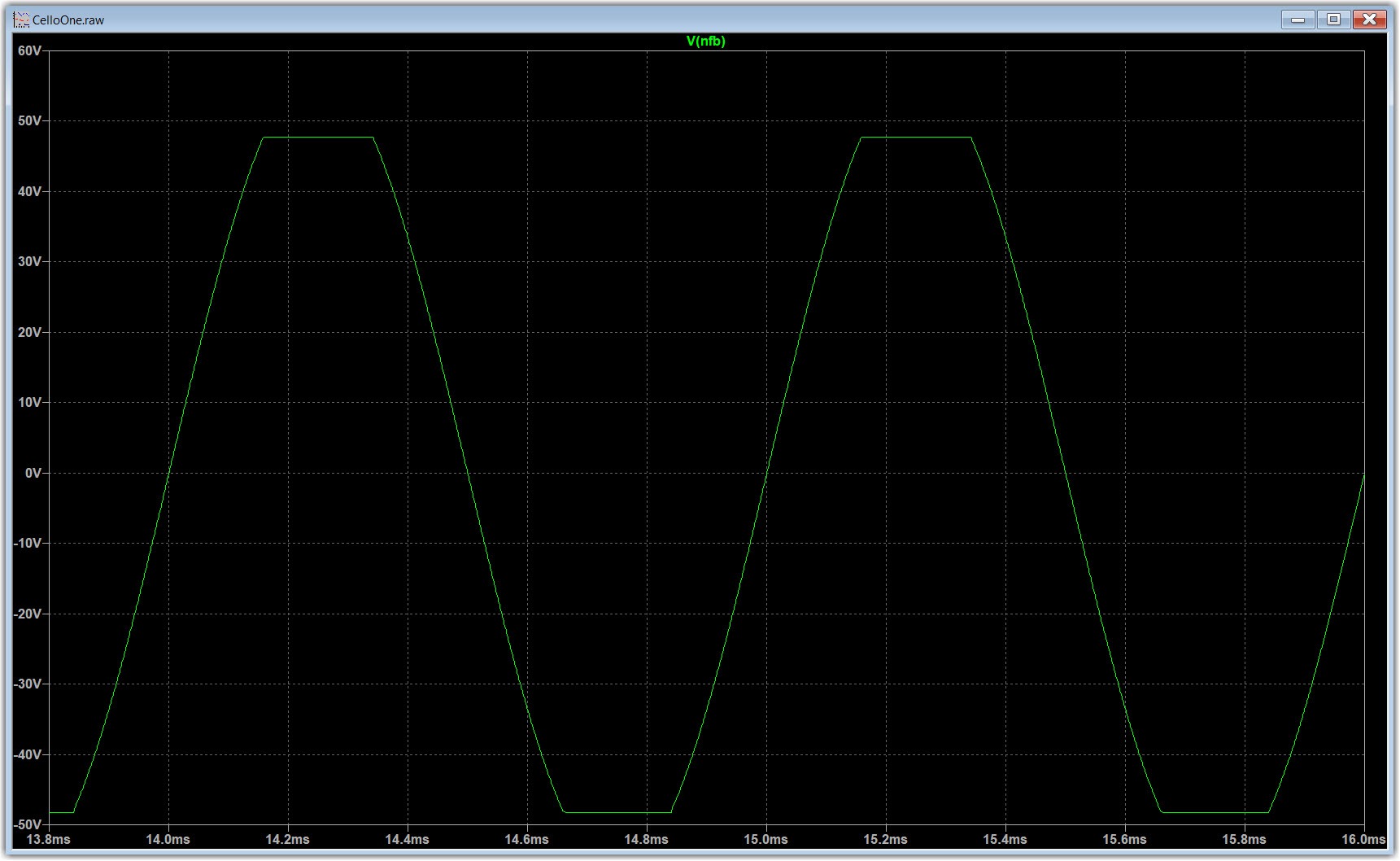1400x861 pixels.
Task: Click the 0V vertical axis label
Action: point(33,474)
